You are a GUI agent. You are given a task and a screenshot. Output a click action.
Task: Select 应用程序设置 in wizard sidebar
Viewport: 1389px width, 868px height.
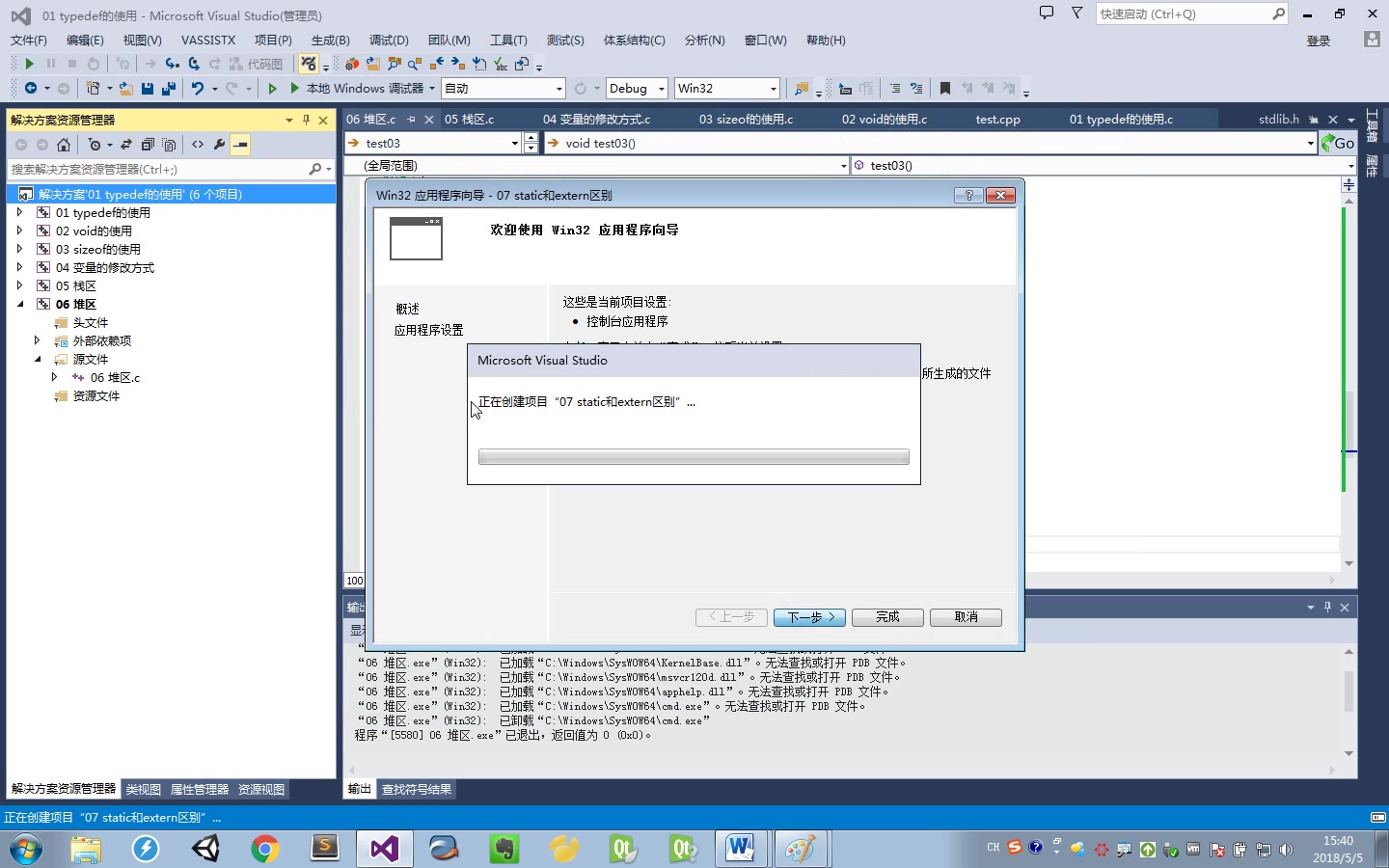428,330
